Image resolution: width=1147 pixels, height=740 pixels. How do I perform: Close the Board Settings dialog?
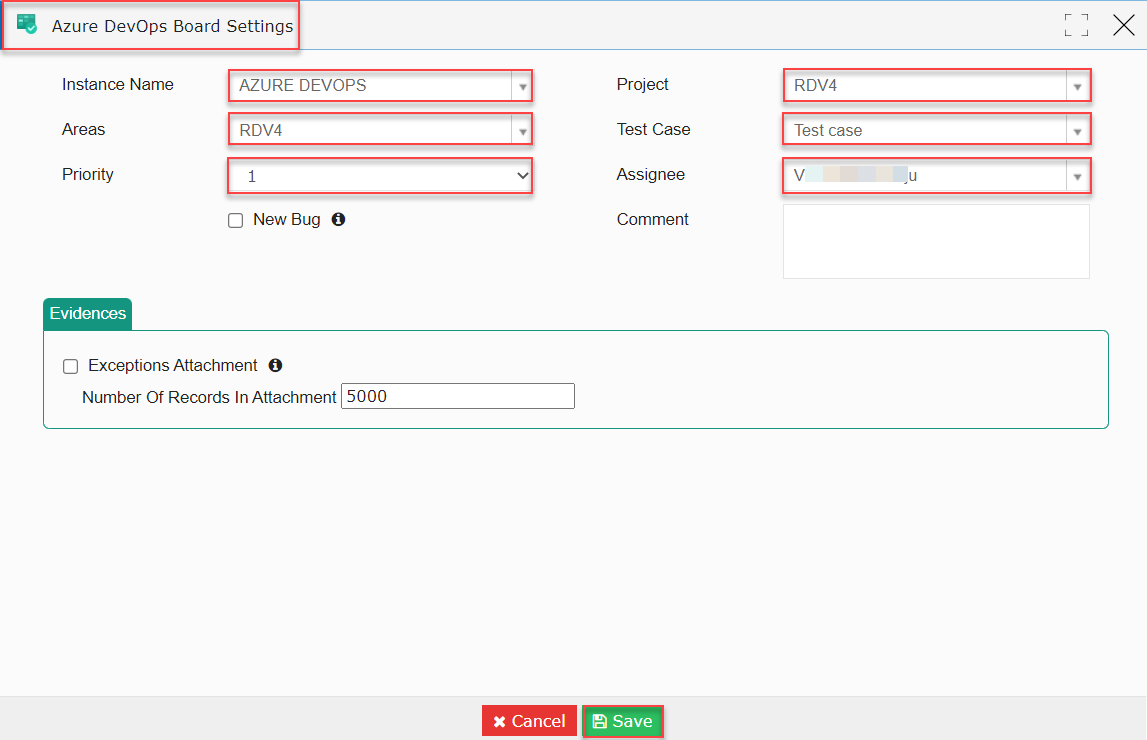(x=1124, y=25)
